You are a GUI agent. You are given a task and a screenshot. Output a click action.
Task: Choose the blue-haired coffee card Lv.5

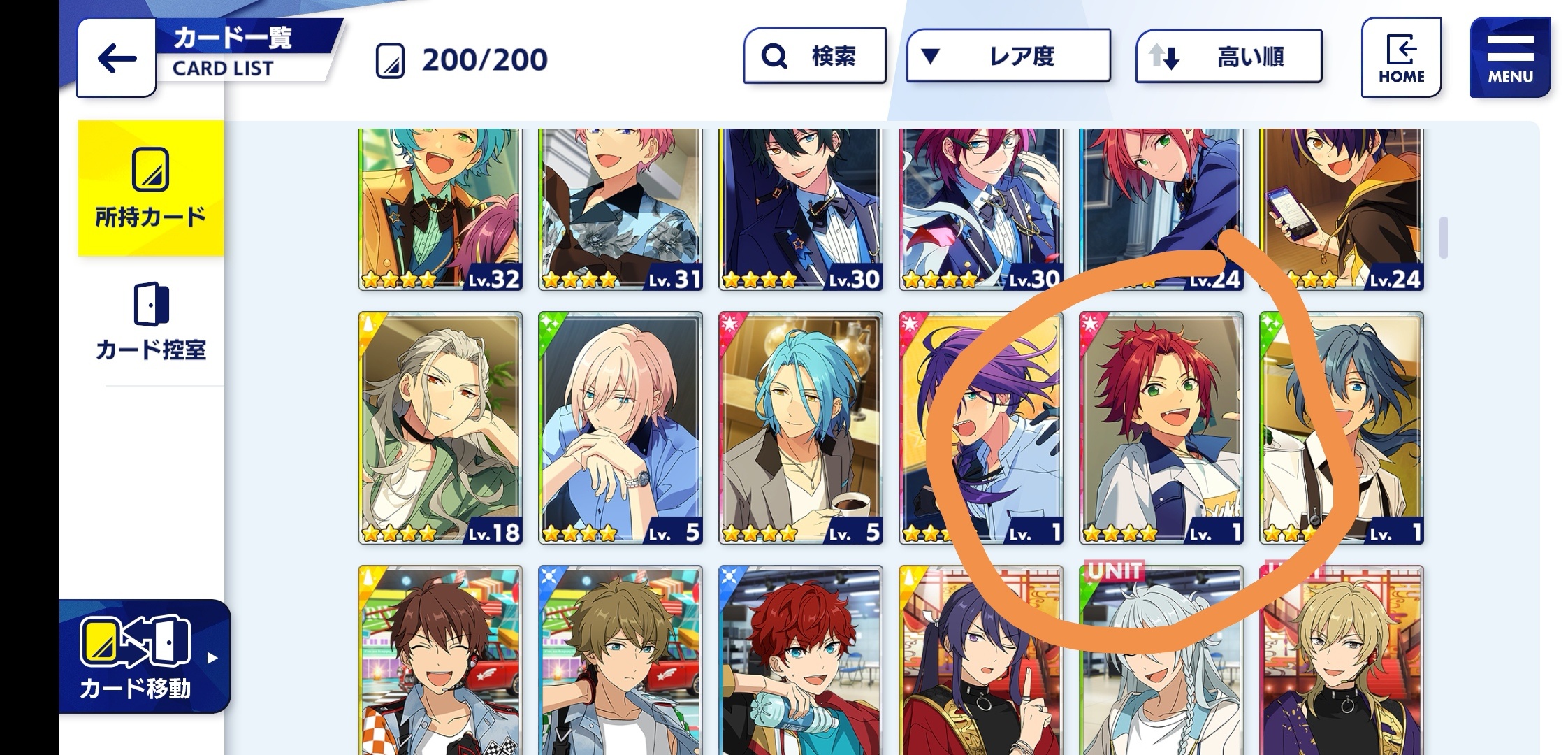tap(801, 428)
